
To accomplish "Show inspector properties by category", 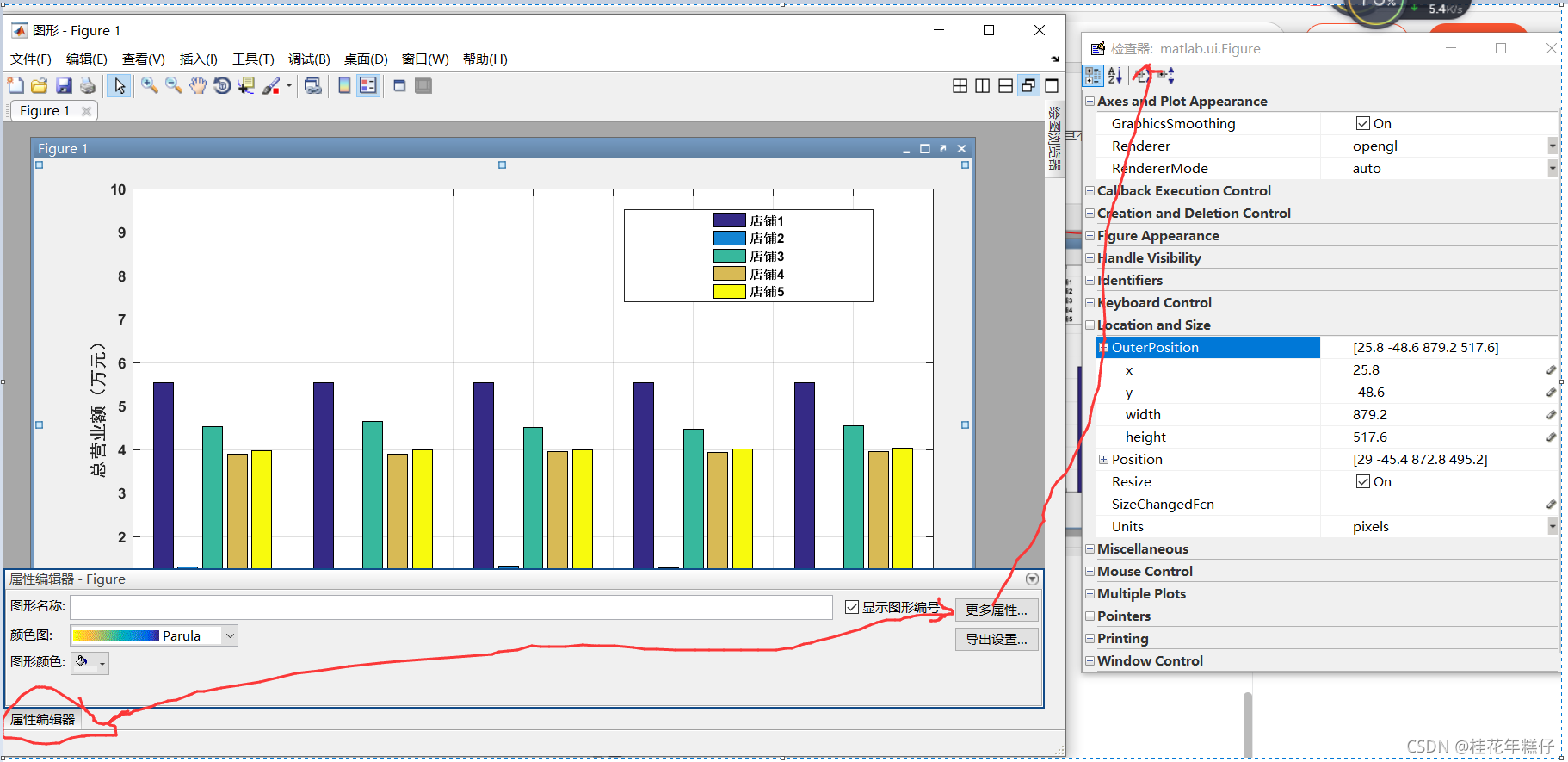I will tap(1093, 76).
